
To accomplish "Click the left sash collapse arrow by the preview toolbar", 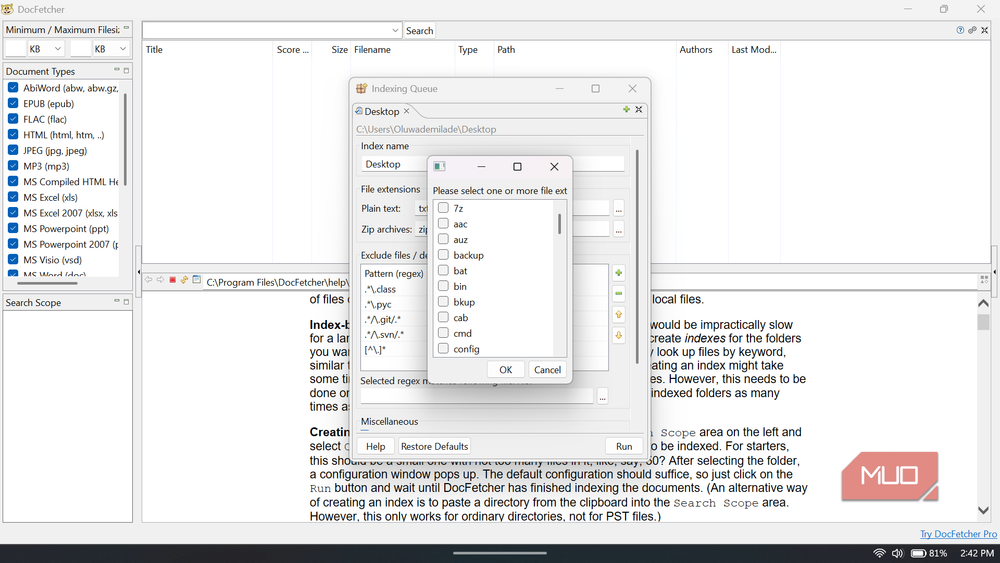I will [138, 272].
